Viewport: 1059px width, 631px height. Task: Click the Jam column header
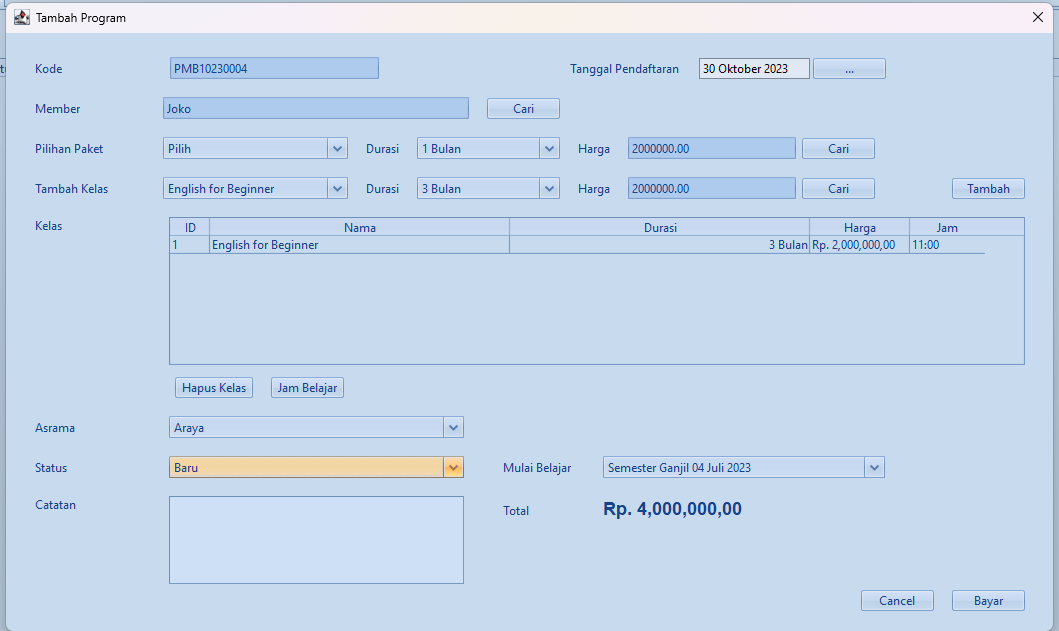pos(947,227)
